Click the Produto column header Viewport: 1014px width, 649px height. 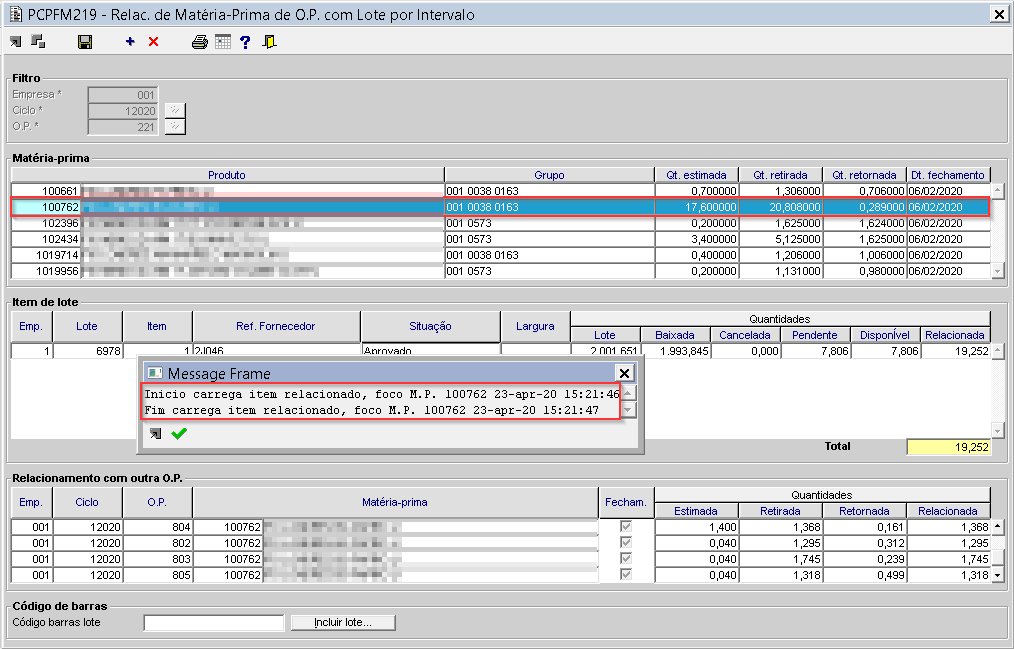(227, 175)
